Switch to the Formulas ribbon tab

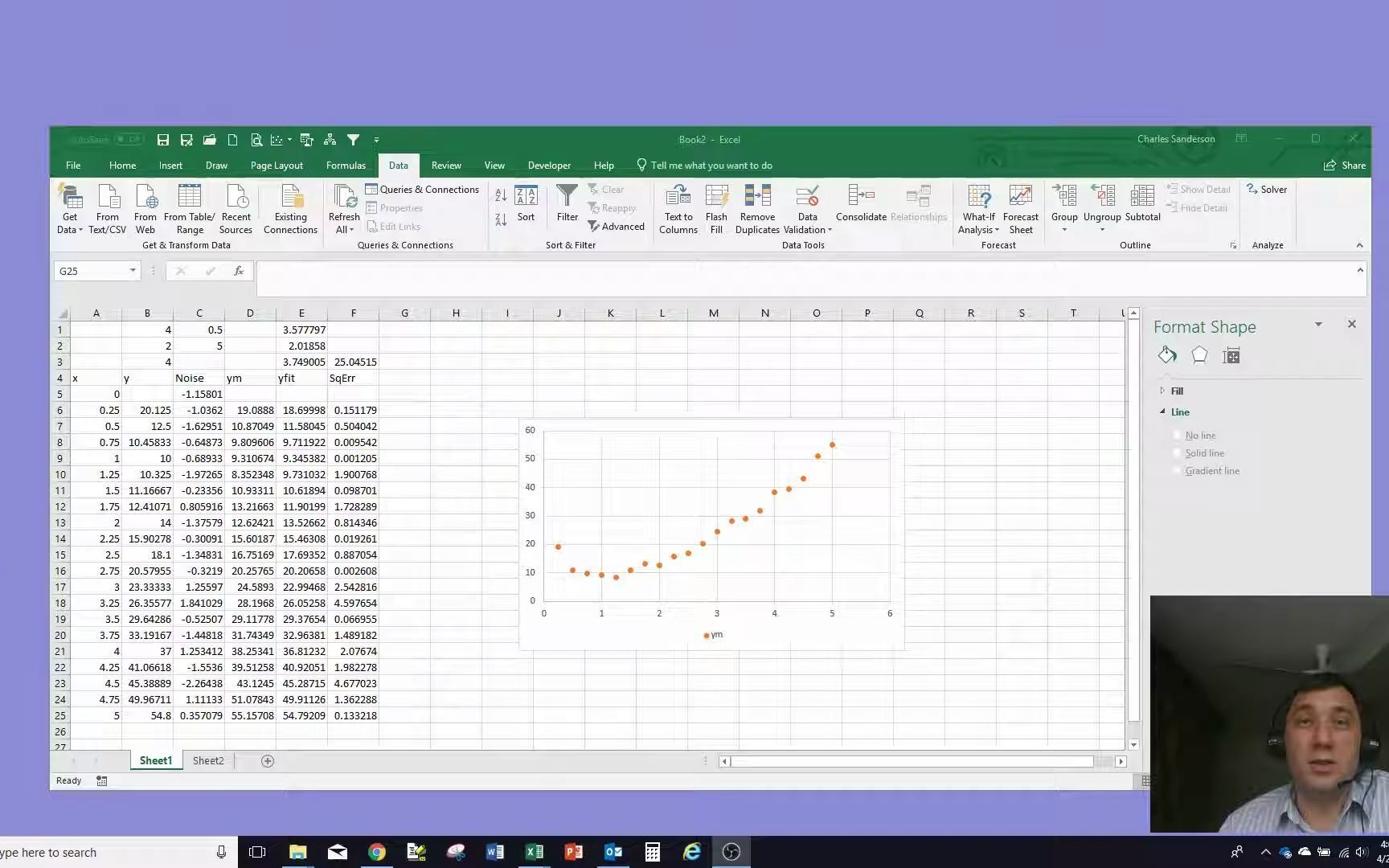point(346,165)
